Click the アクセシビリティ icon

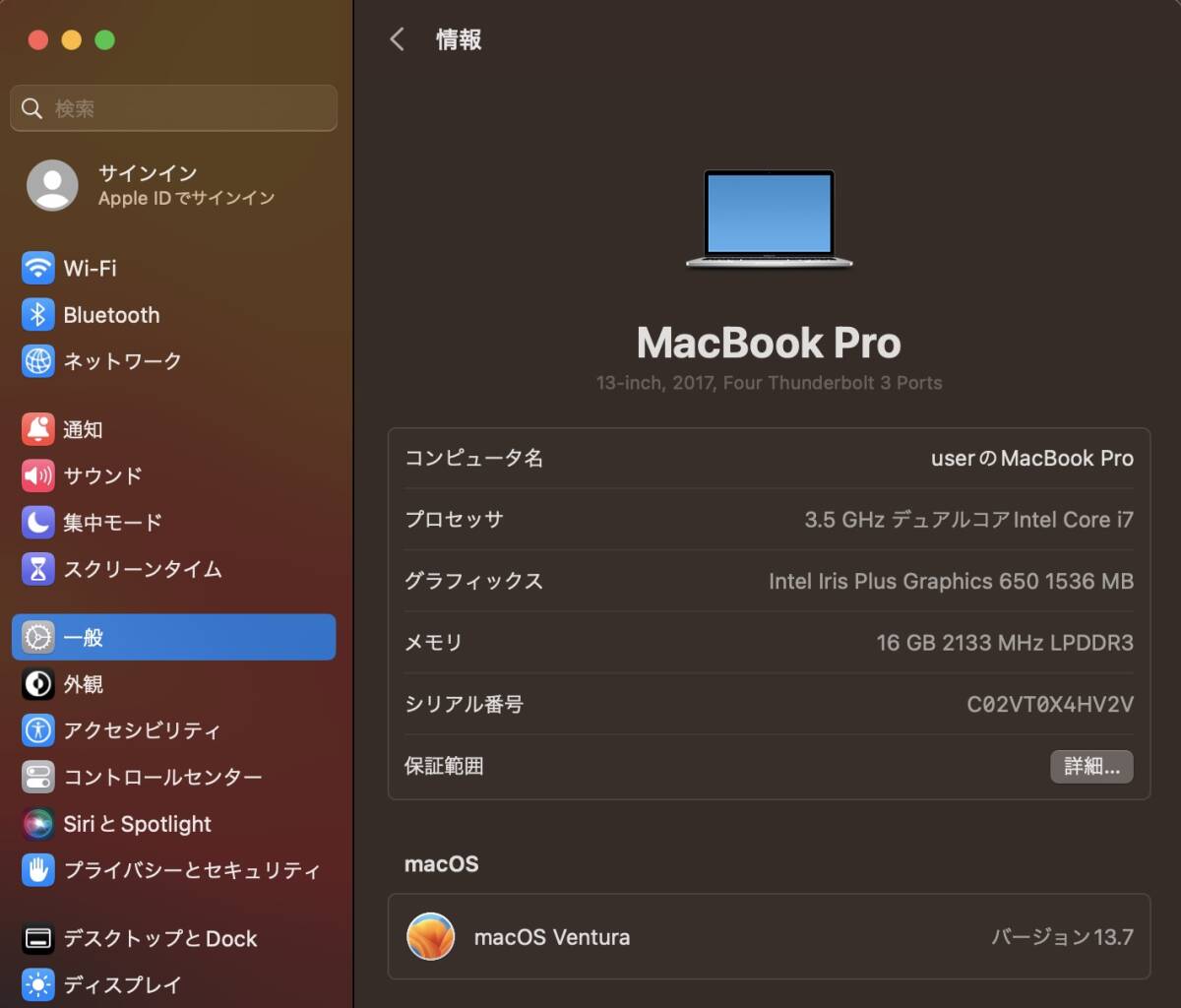click(38, 730)
